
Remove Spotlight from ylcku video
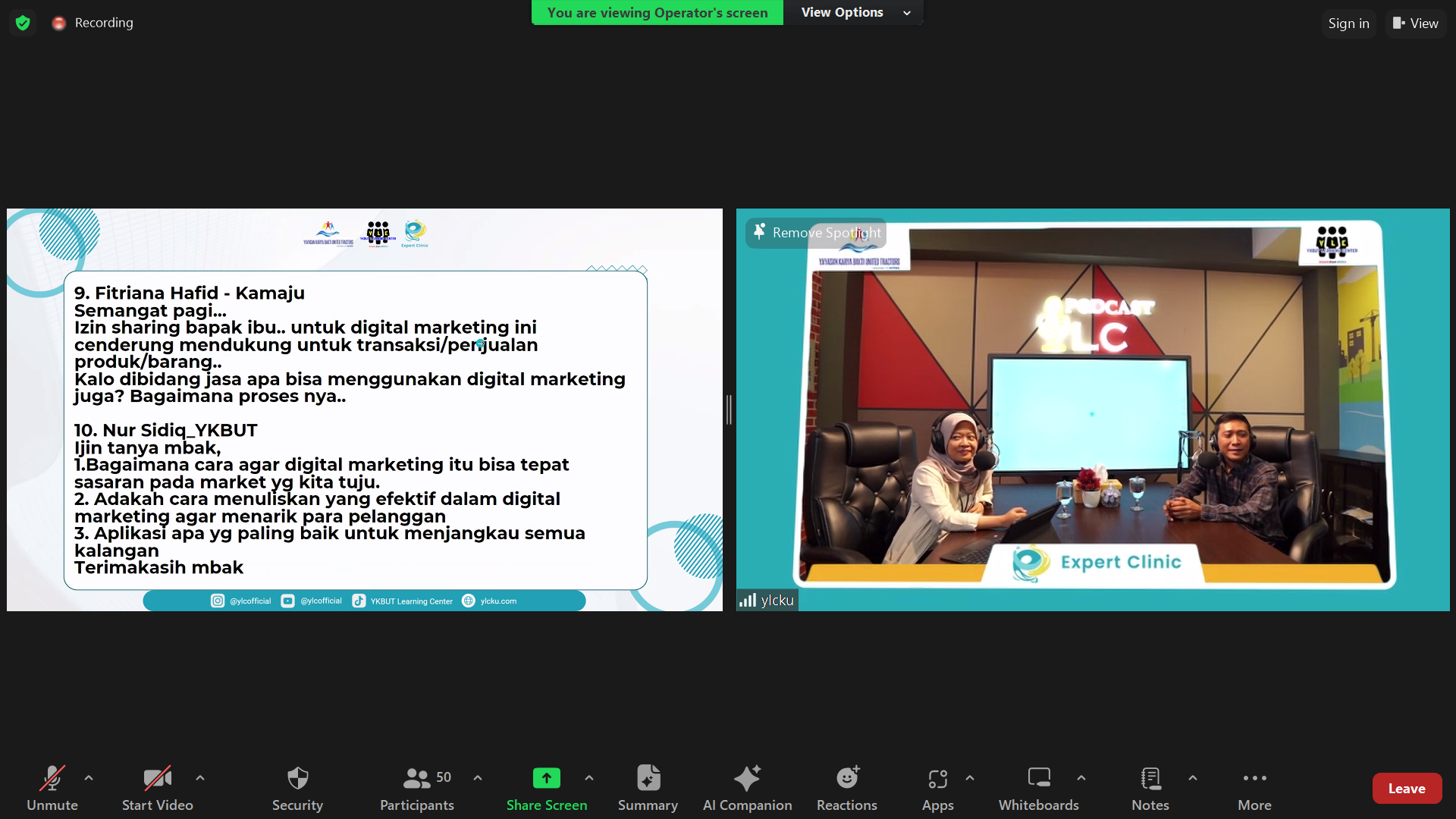[x=817, y=233]
